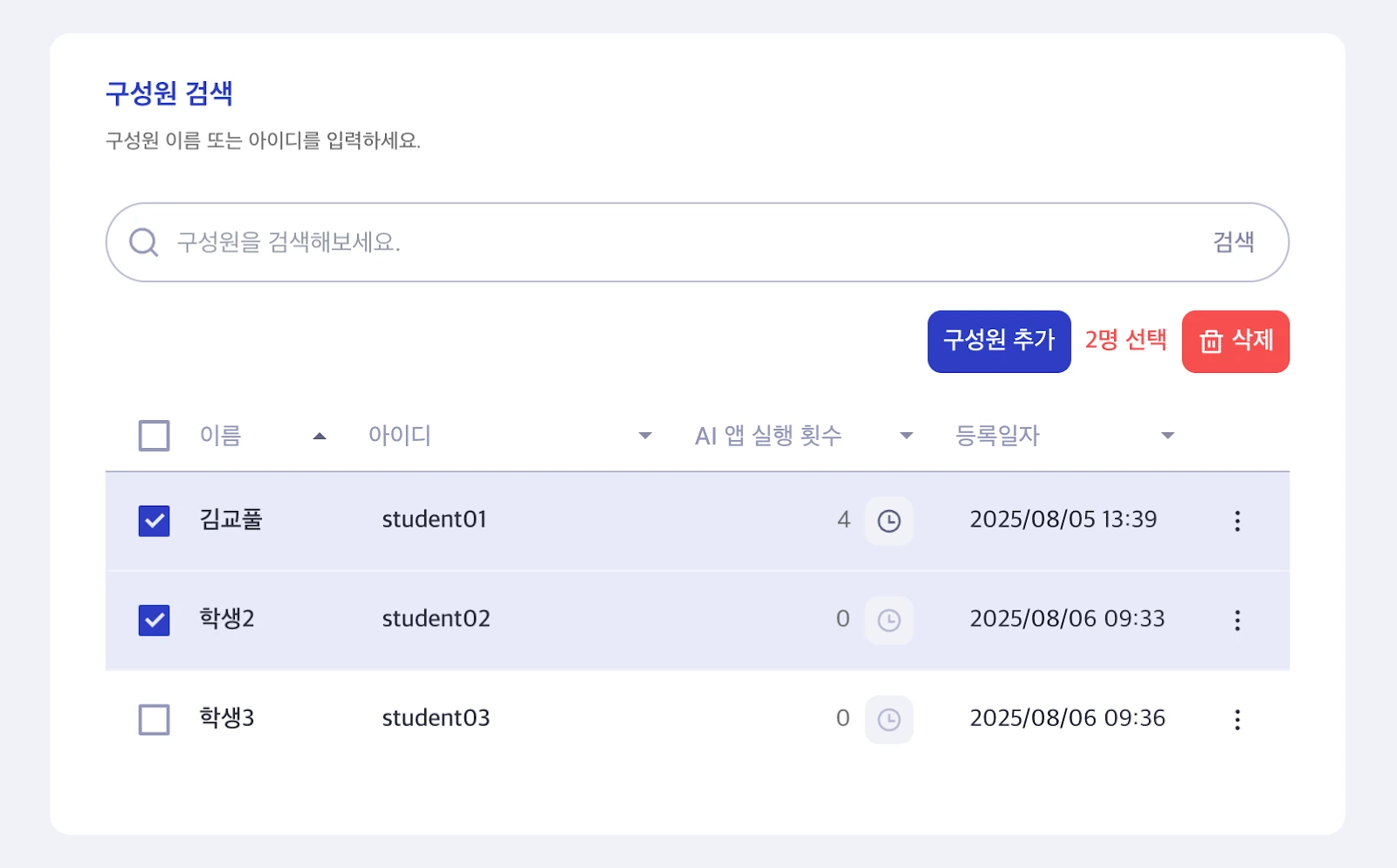Sort by 등록일자 column arrow
The height and width of the screenshot is (868, 1397).
[1167, 436]
